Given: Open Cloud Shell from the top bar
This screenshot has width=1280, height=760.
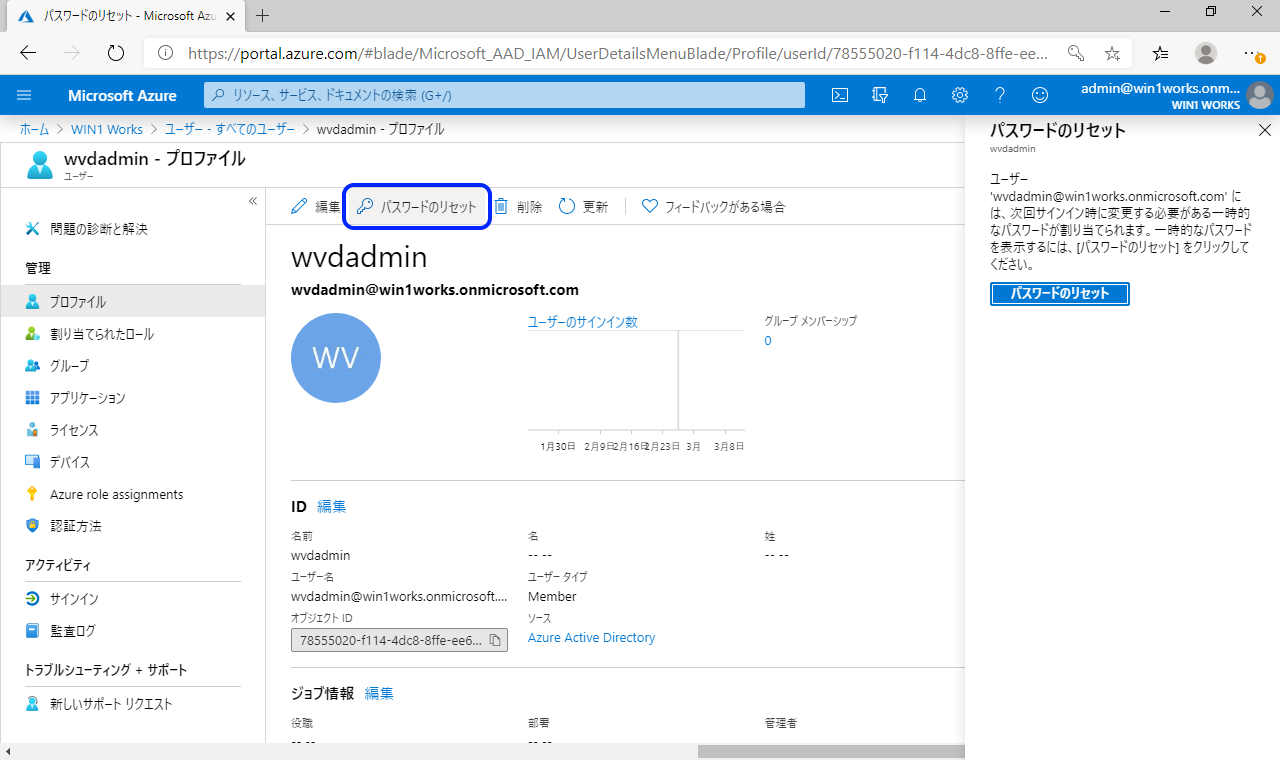Looking at the screenshot, I should 841,95.
